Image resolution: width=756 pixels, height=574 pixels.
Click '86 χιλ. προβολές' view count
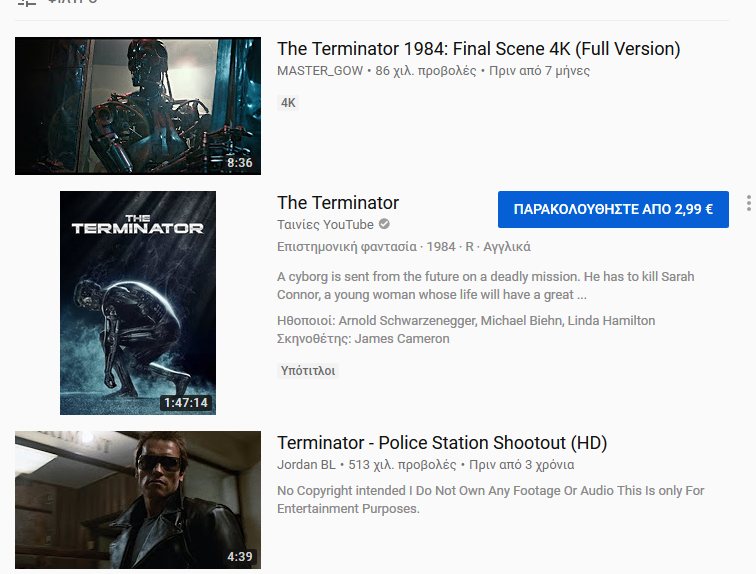(x=426, y=71)
